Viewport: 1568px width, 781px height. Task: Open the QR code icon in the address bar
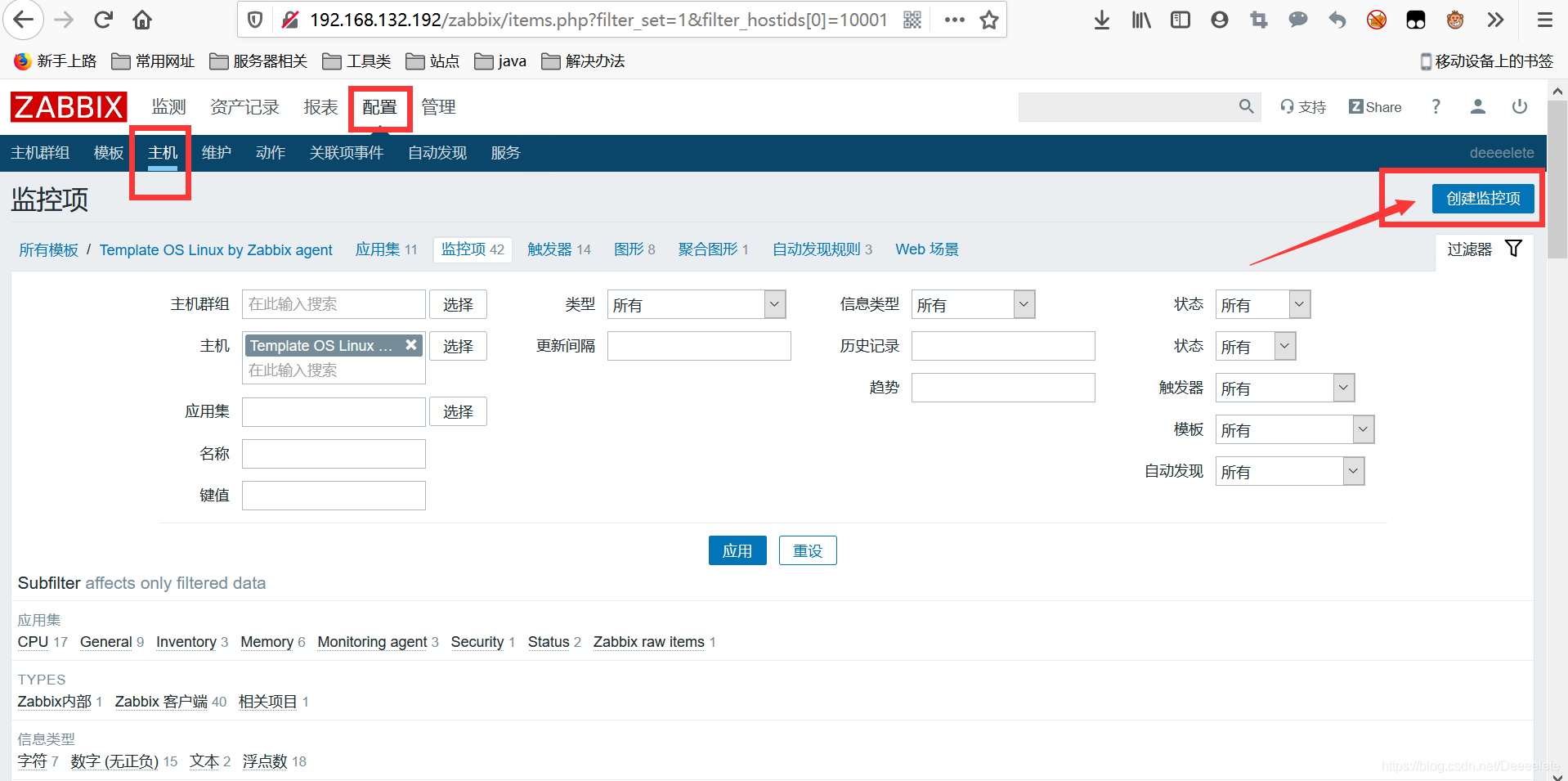click(x=912, y=20)
